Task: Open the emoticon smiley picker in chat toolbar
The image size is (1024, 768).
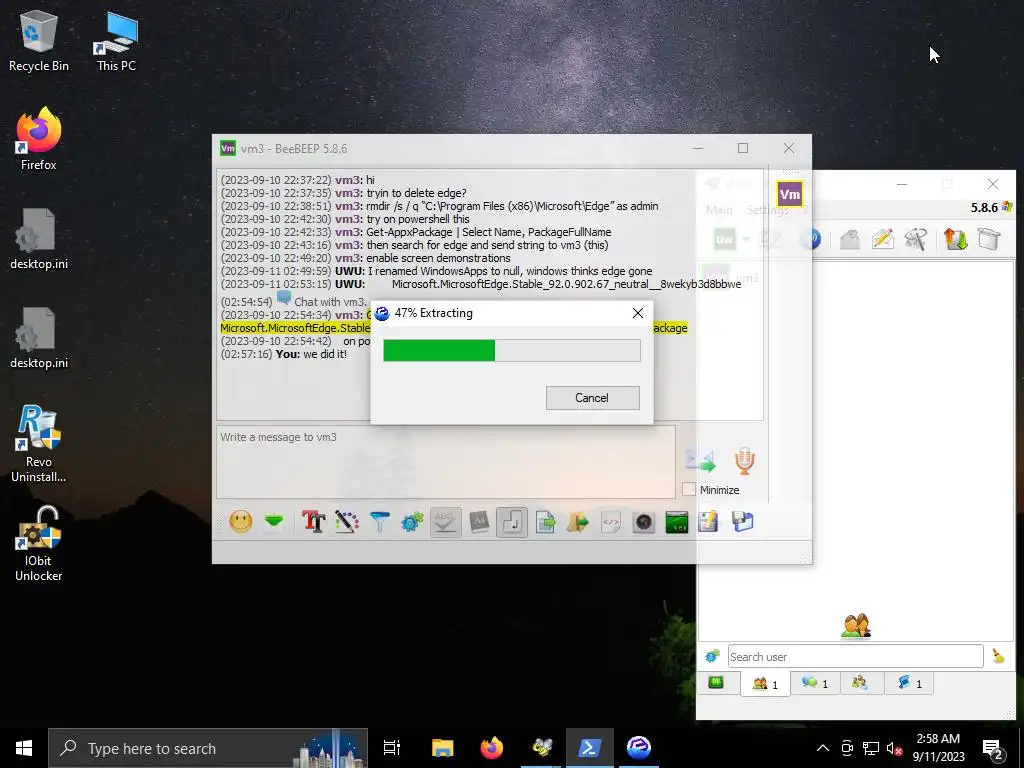Action: [x=241, y=522]
